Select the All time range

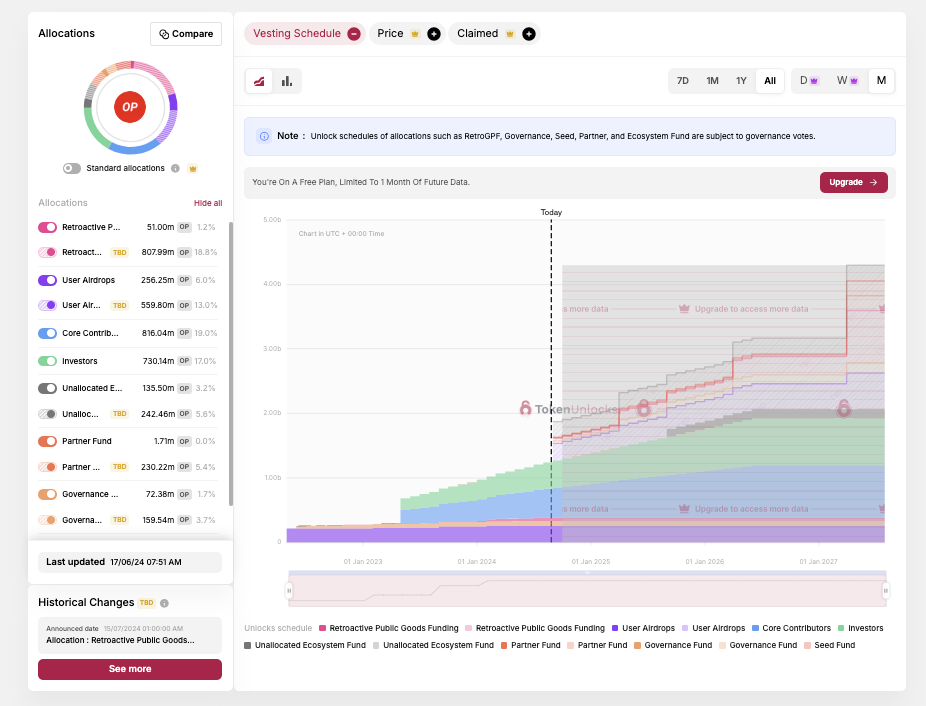(x=770, y=81)
